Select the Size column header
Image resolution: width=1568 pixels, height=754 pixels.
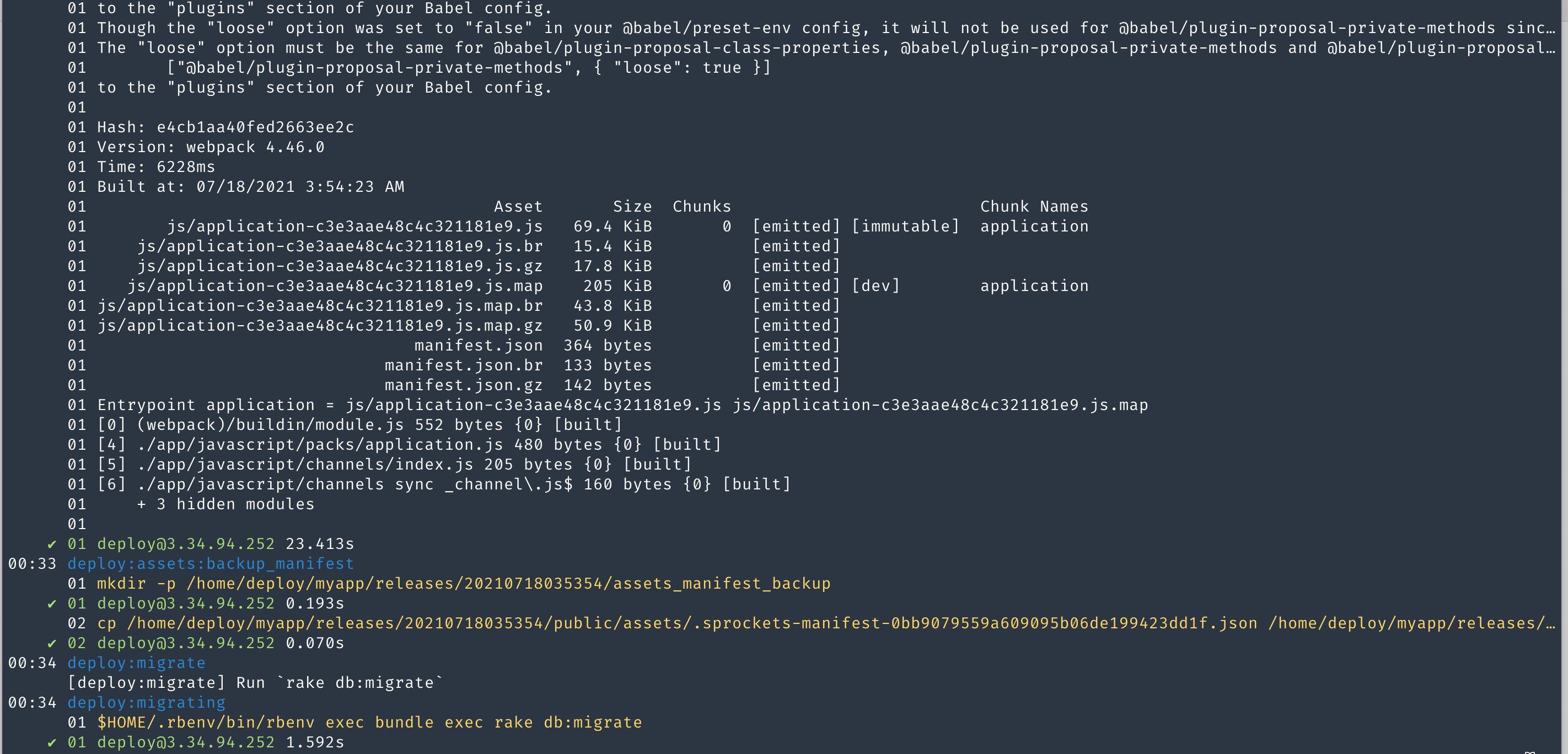pos(632,206)
